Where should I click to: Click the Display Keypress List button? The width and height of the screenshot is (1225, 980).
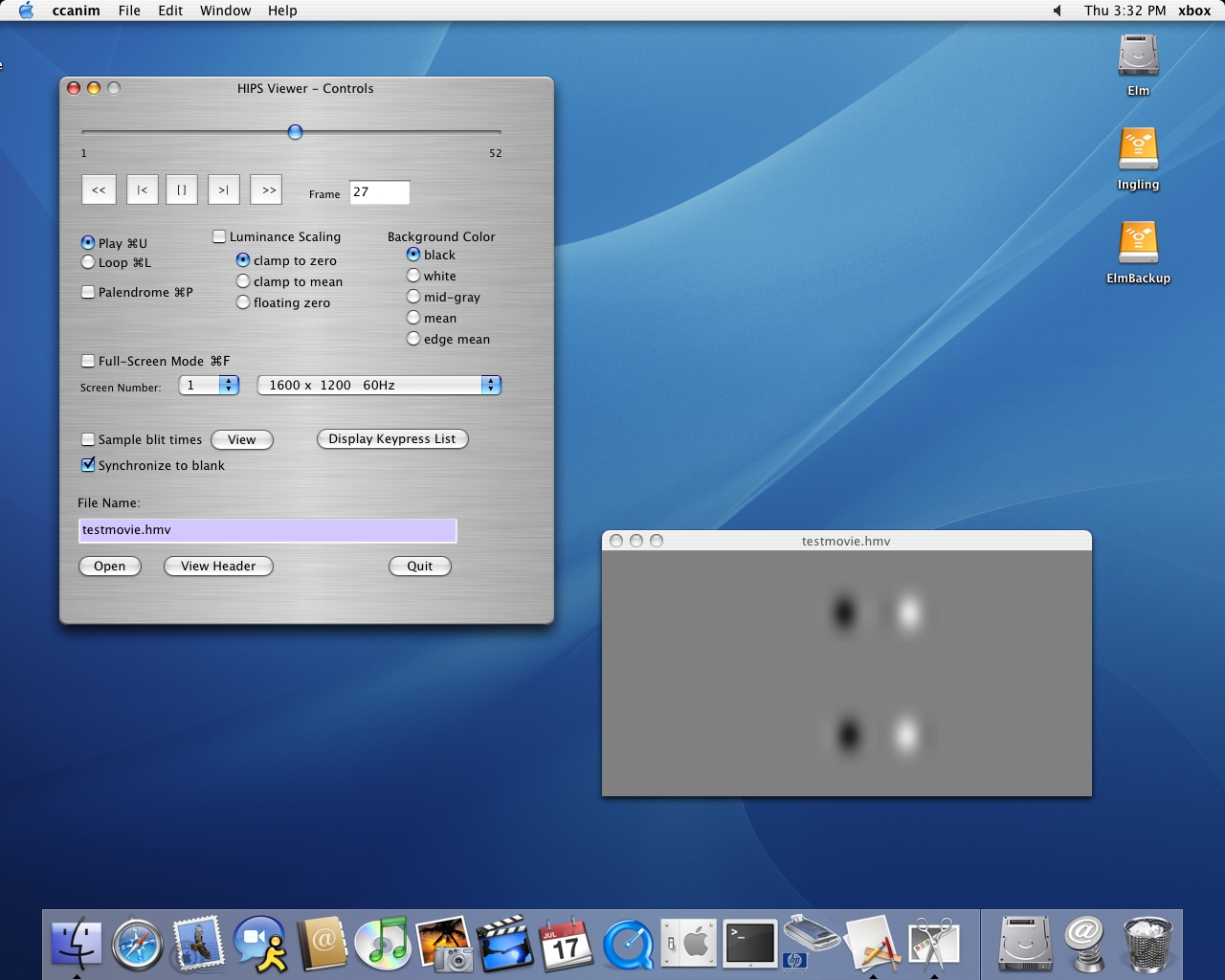point(392,438)
